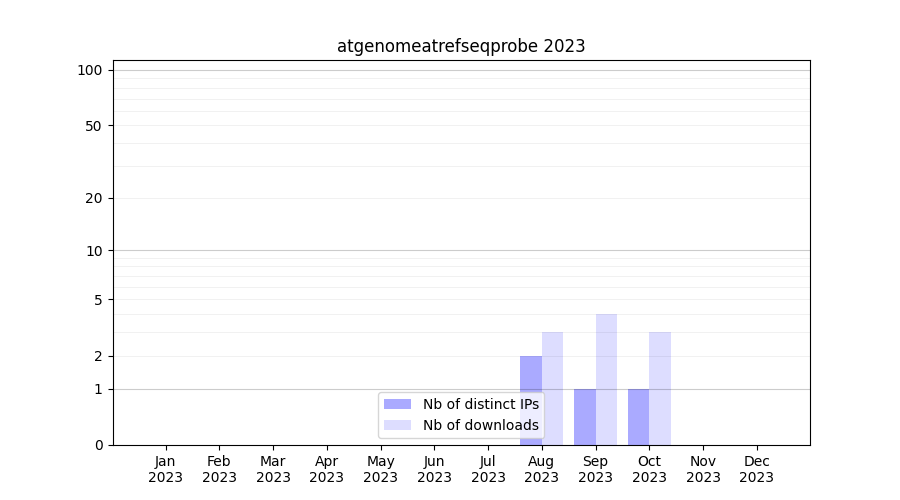900x500 pixels.
Task: Click the May 2023 x-axis label
Action: tap(380, 469)
